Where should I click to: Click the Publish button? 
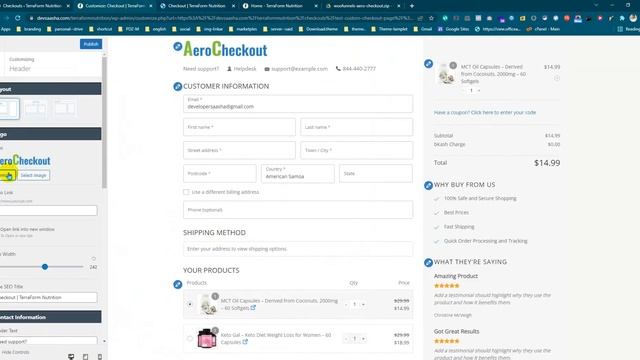(x=91, y=44)
